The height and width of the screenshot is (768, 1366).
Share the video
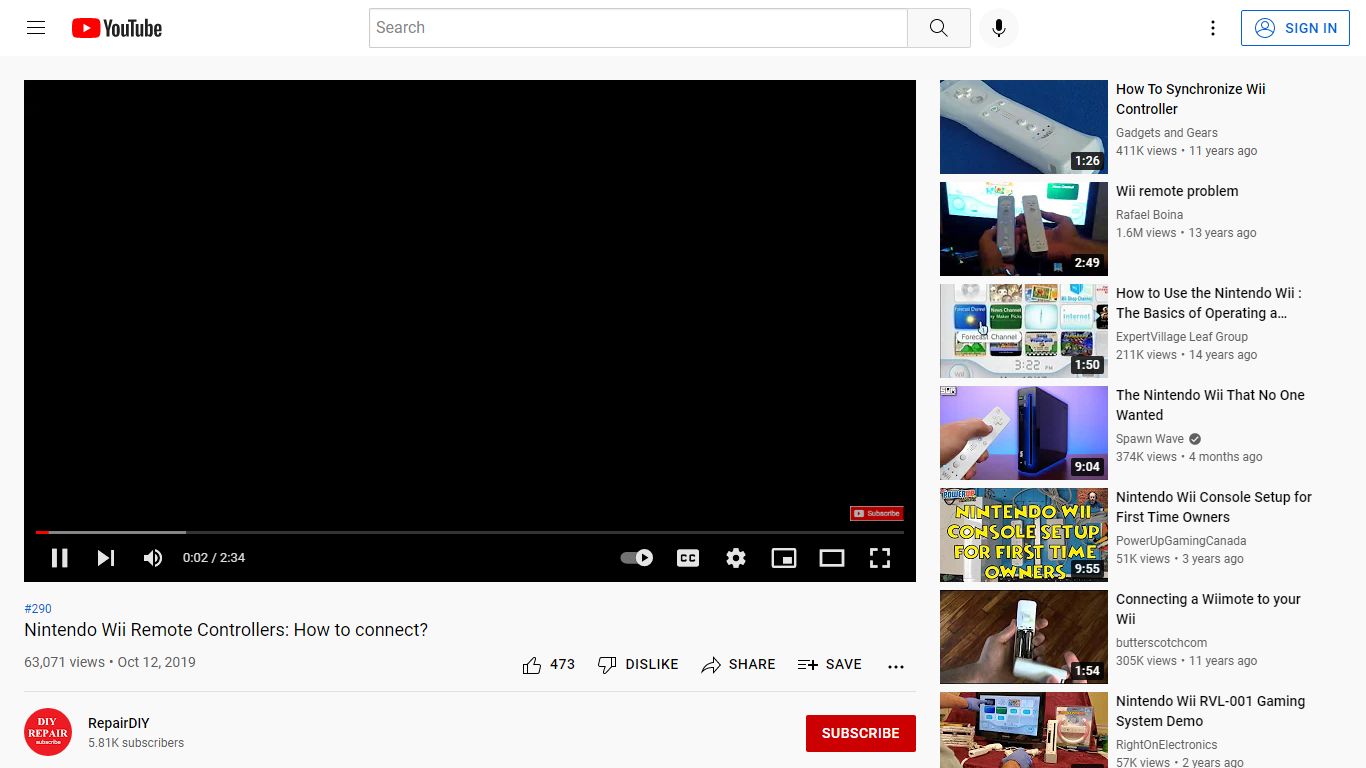[x=738, y=664]
